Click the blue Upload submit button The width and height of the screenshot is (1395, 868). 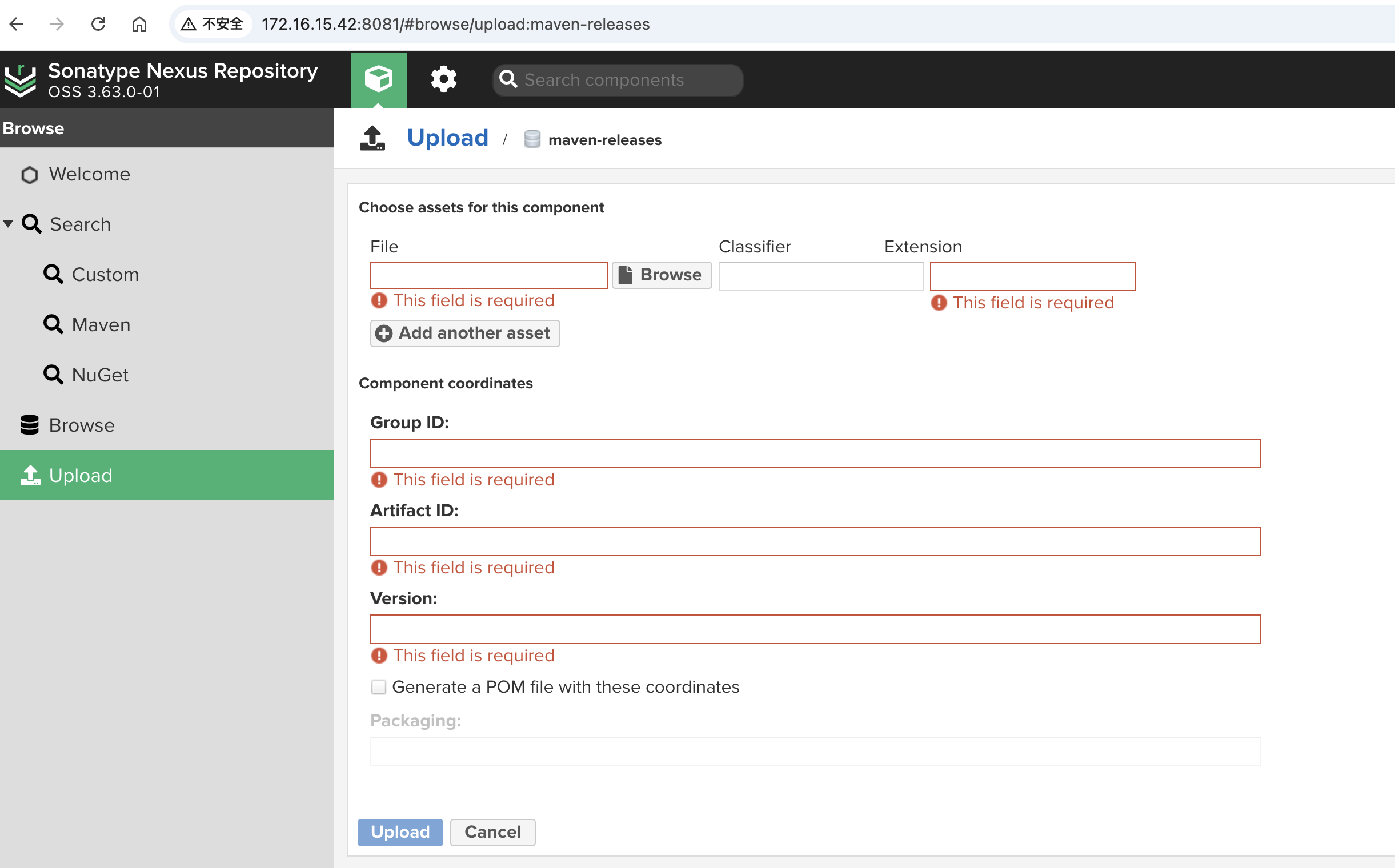coord(400,832)
